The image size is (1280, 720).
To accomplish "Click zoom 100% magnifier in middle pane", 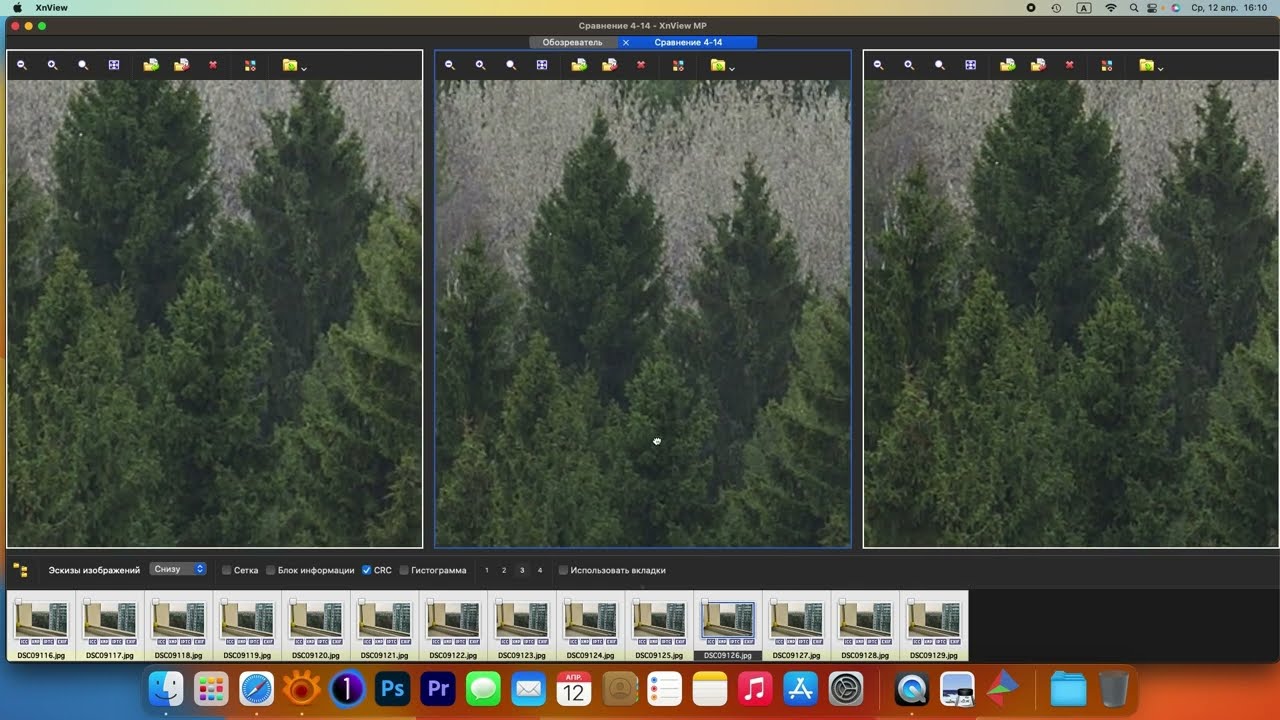I will click(511, 65).
